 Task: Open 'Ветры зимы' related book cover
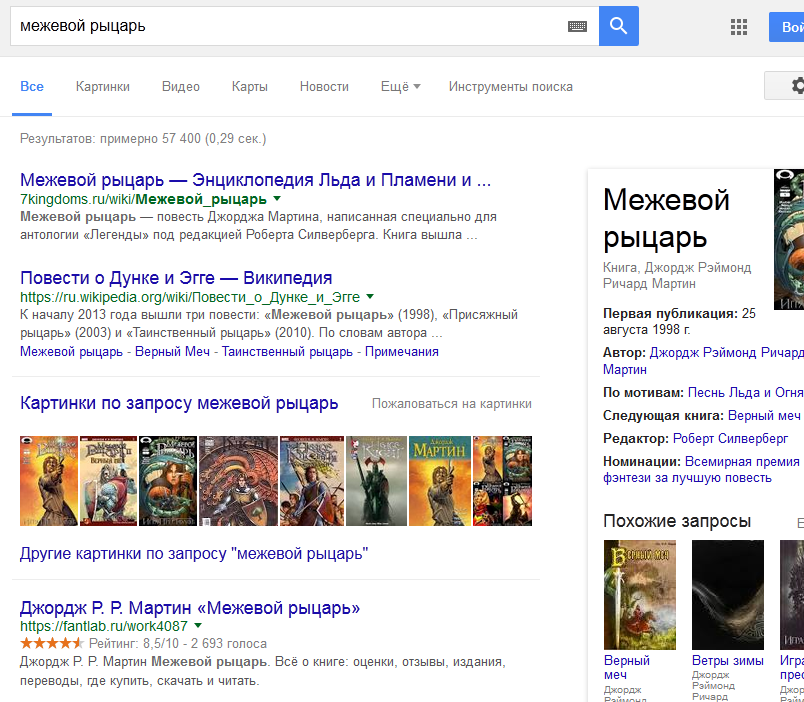click(728, 595)
